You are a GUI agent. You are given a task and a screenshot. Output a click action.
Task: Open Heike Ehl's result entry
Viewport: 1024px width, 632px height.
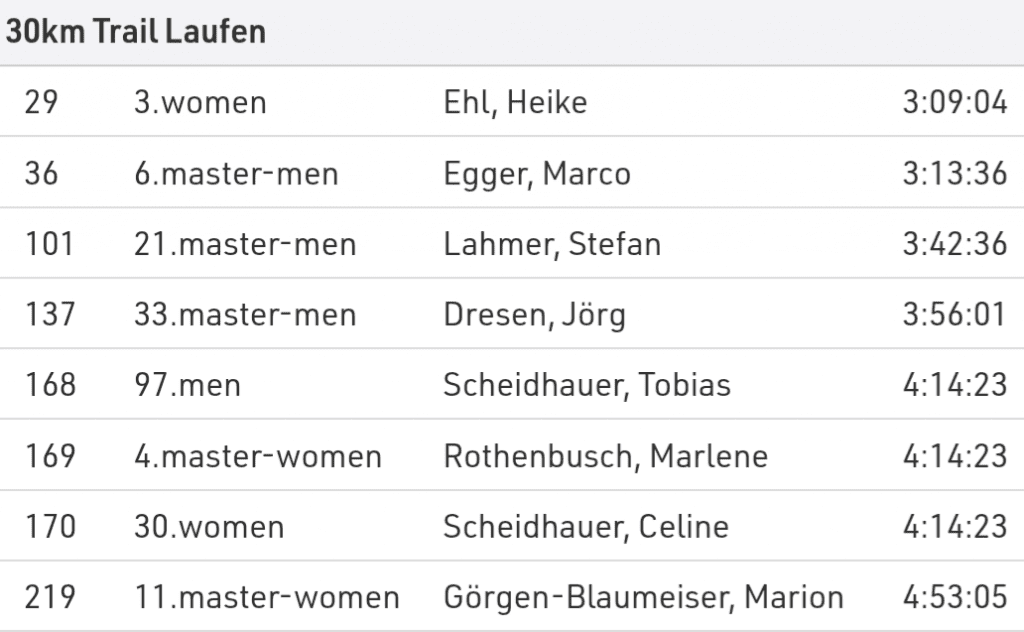(x=515, y=103)
